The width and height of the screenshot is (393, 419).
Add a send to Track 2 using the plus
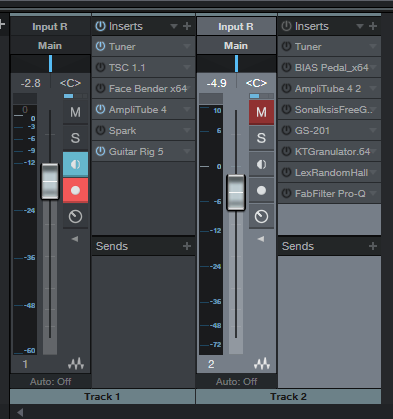click(x=373, y=246)
